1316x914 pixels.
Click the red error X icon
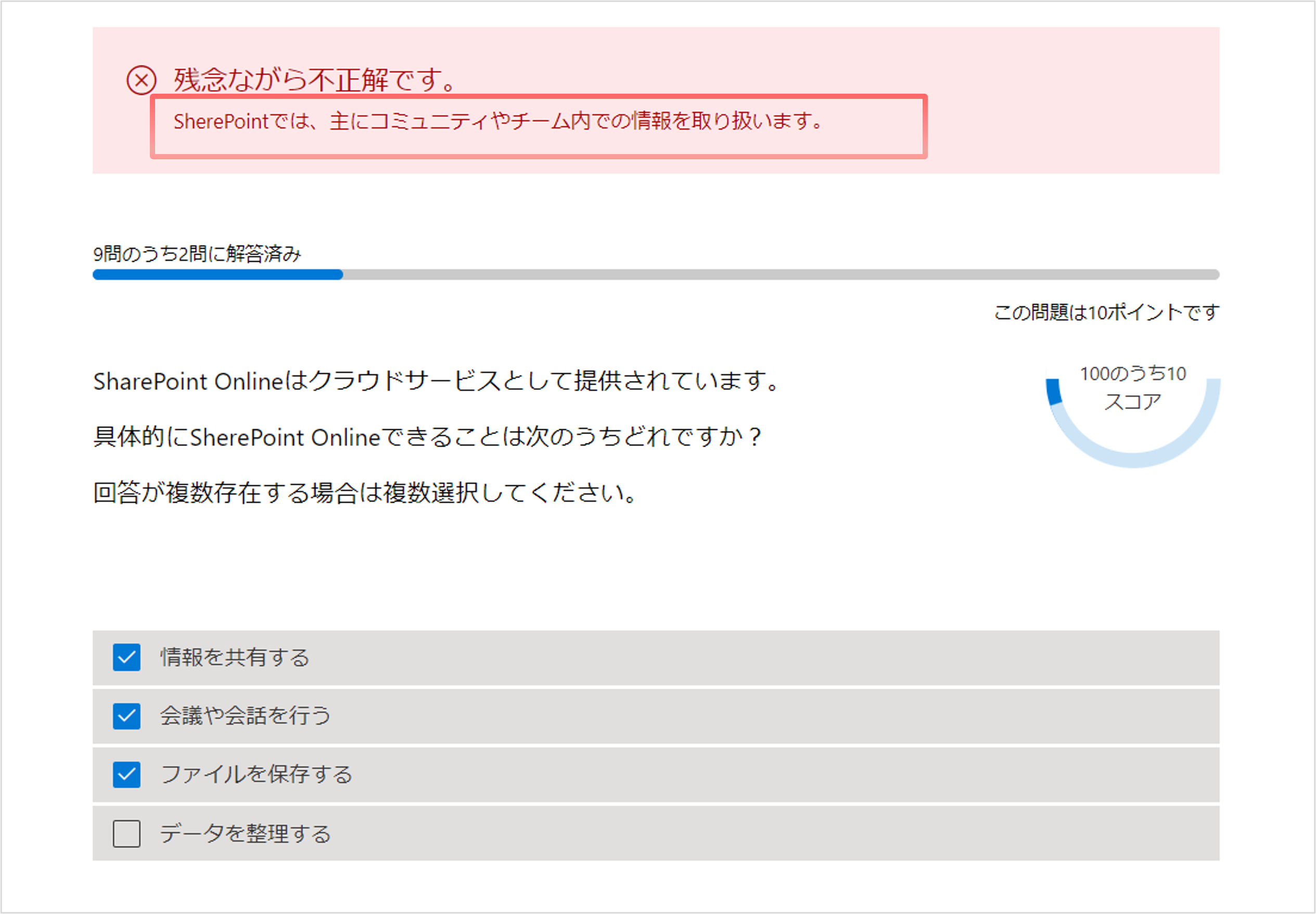(142, 80)
